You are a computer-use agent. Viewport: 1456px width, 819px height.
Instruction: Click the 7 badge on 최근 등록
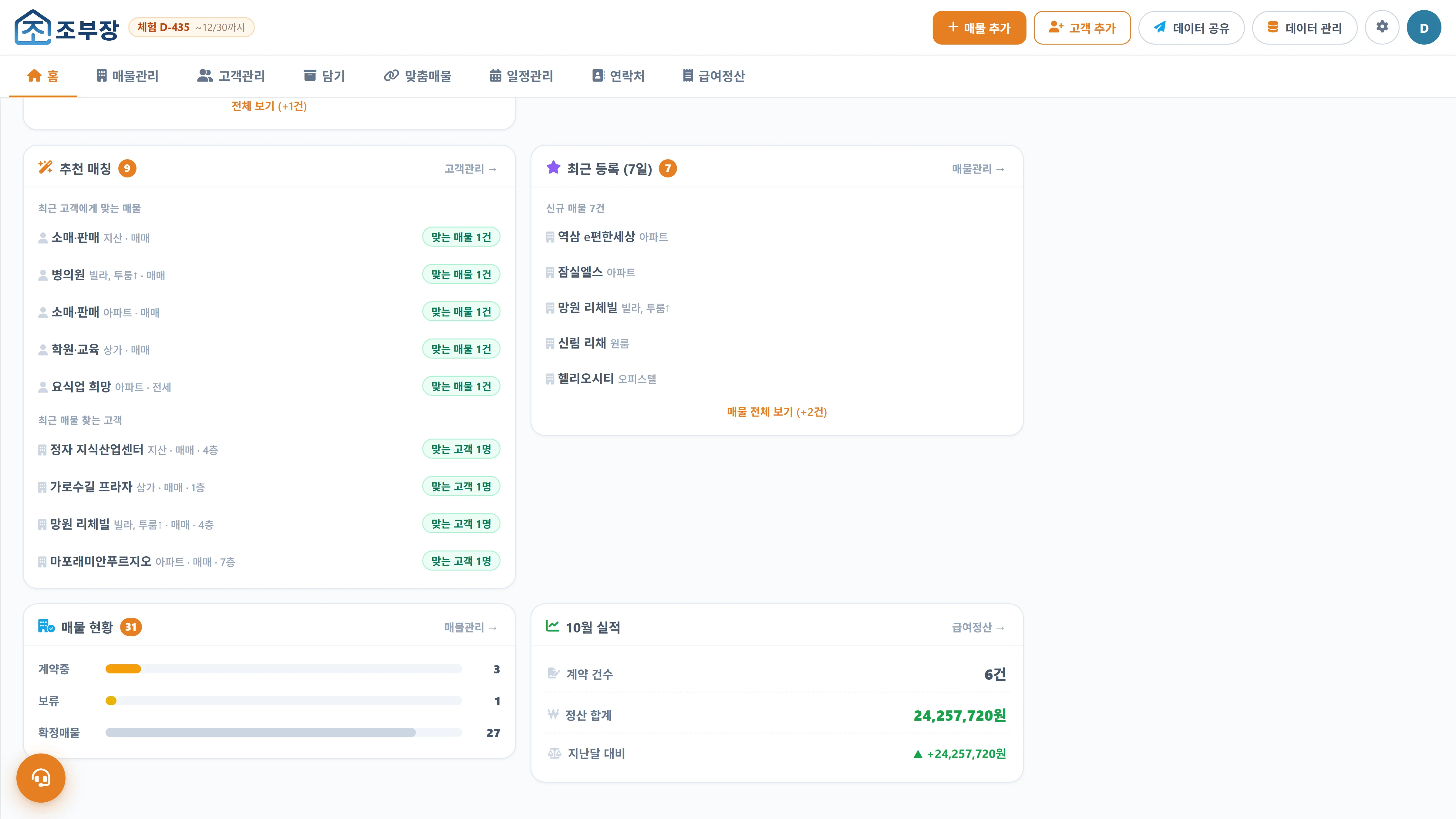click(x=668, y=168)
